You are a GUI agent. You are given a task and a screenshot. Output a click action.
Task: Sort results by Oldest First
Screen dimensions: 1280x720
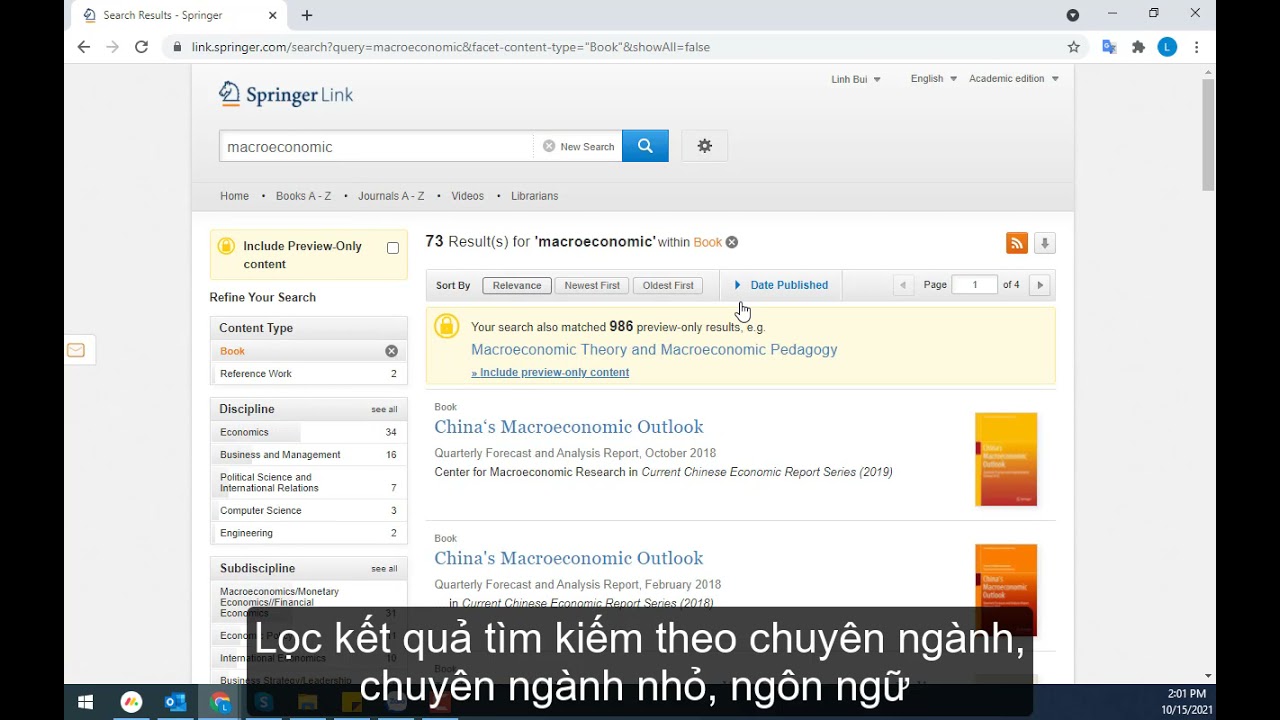[668, 285]
